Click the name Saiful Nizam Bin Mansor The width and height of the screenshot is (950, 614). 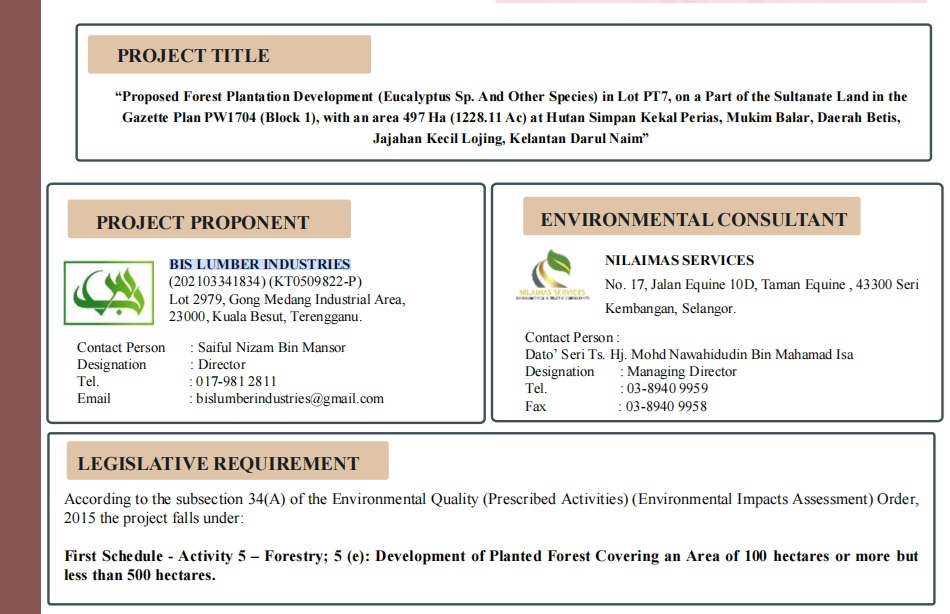pos(271,347)
